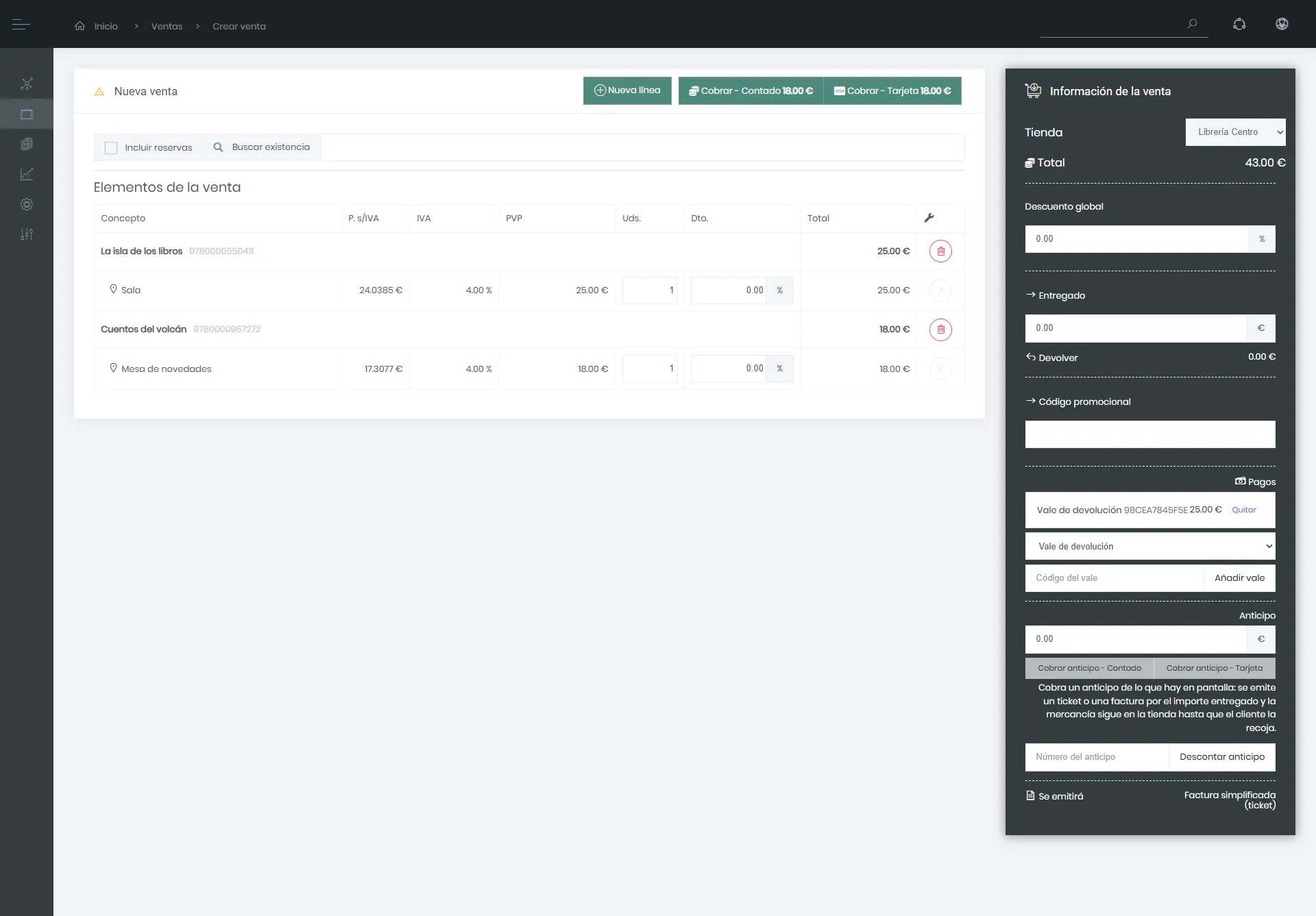Open the statistics chart sidebar icon
Image resolution: width=1316 pixels, height=916 pixels.
(x=27, y=174)
